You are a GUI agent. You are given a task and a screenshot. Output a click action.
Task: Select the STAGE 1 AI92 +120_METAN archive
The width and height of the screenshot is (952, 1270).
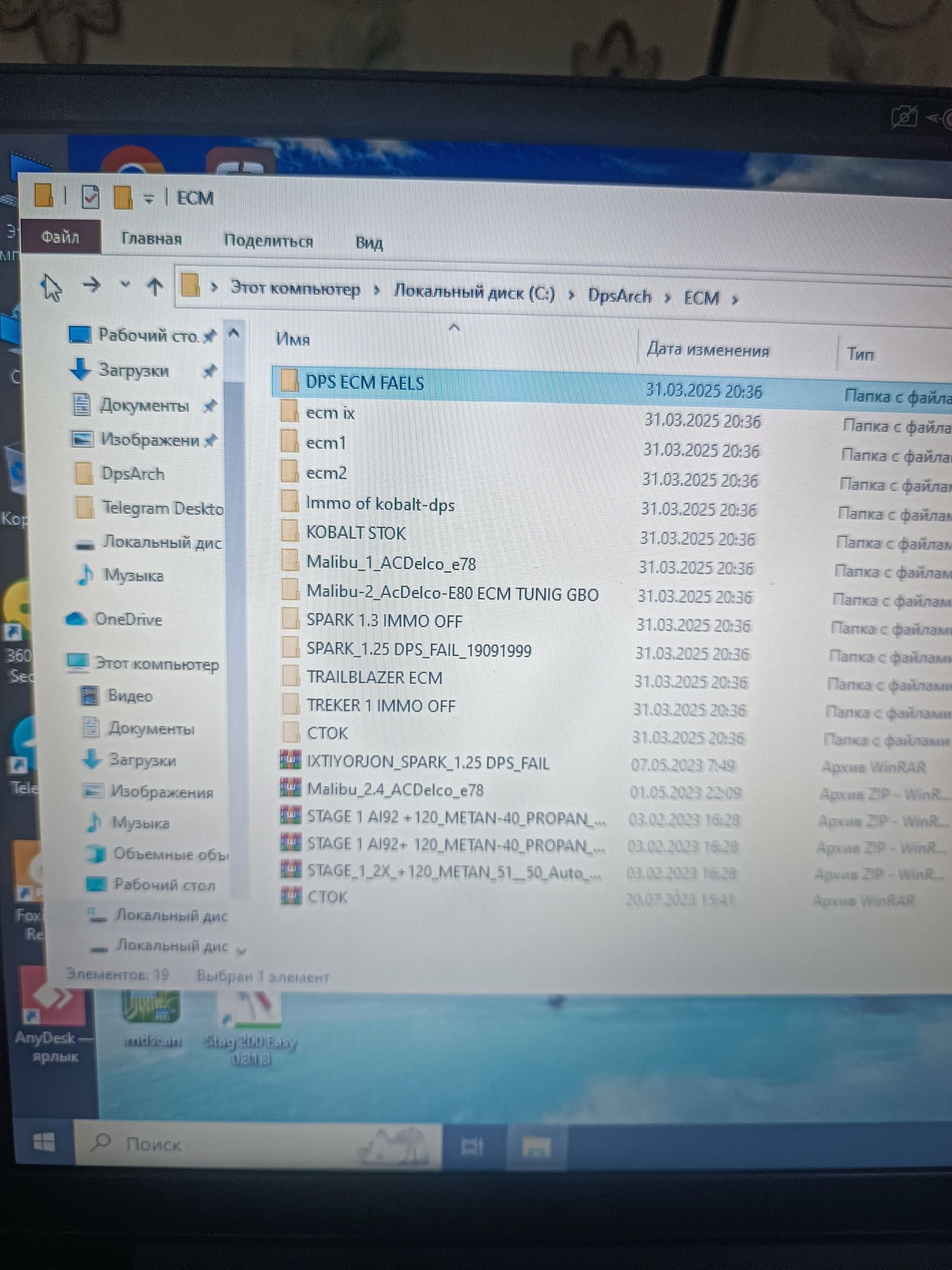tap(456, 817)
